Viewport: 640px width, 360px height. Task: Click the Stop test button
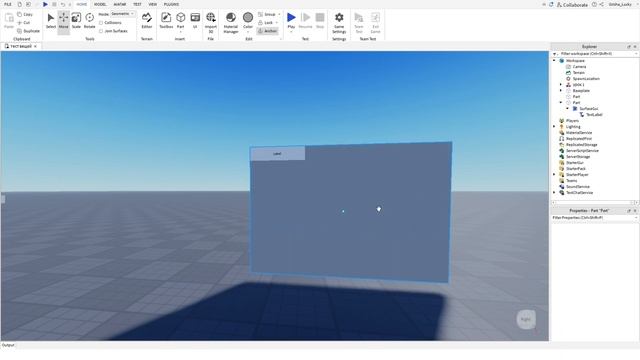[320, 20]
